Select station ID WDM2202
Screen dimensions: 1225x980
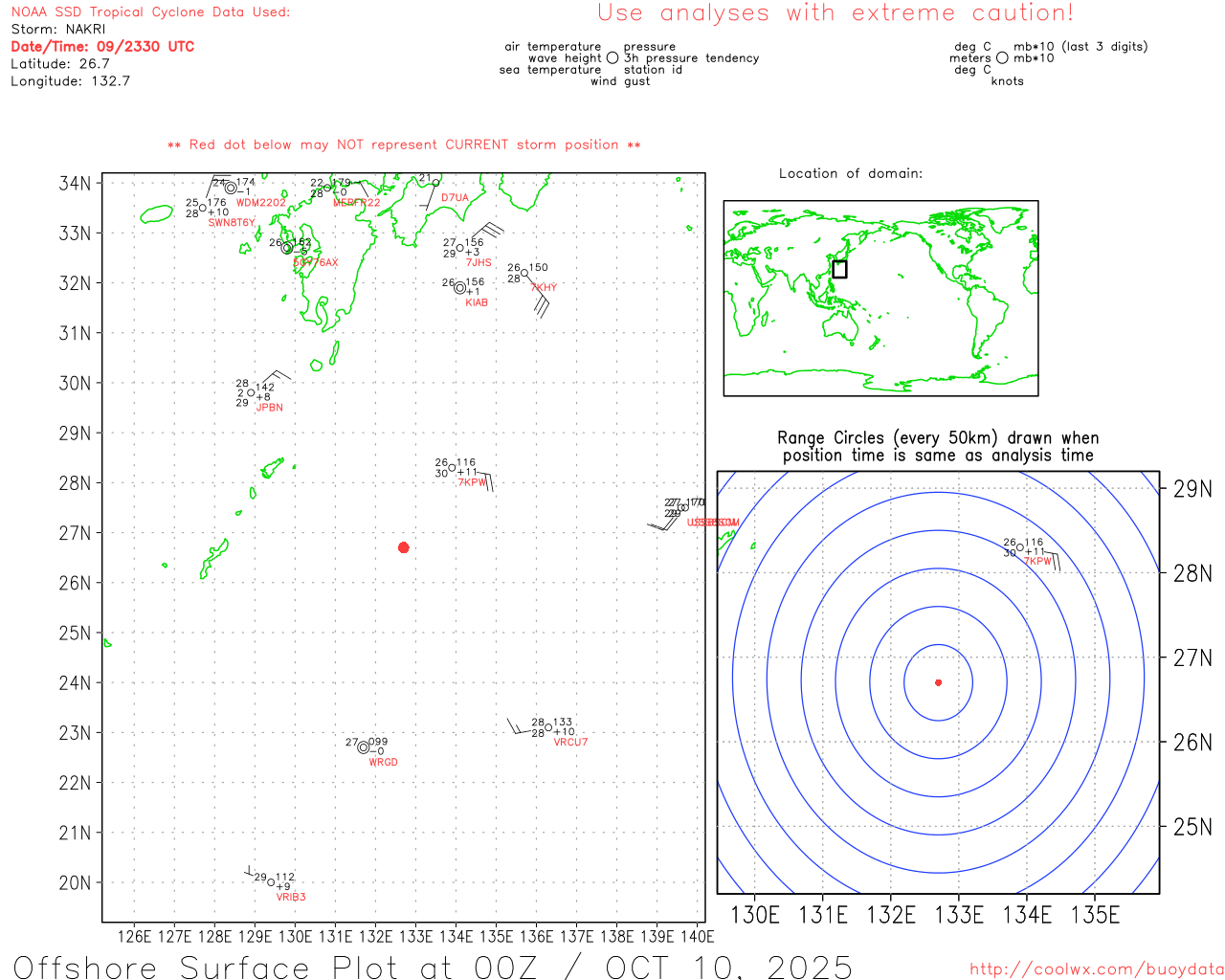tap(261, 203)
